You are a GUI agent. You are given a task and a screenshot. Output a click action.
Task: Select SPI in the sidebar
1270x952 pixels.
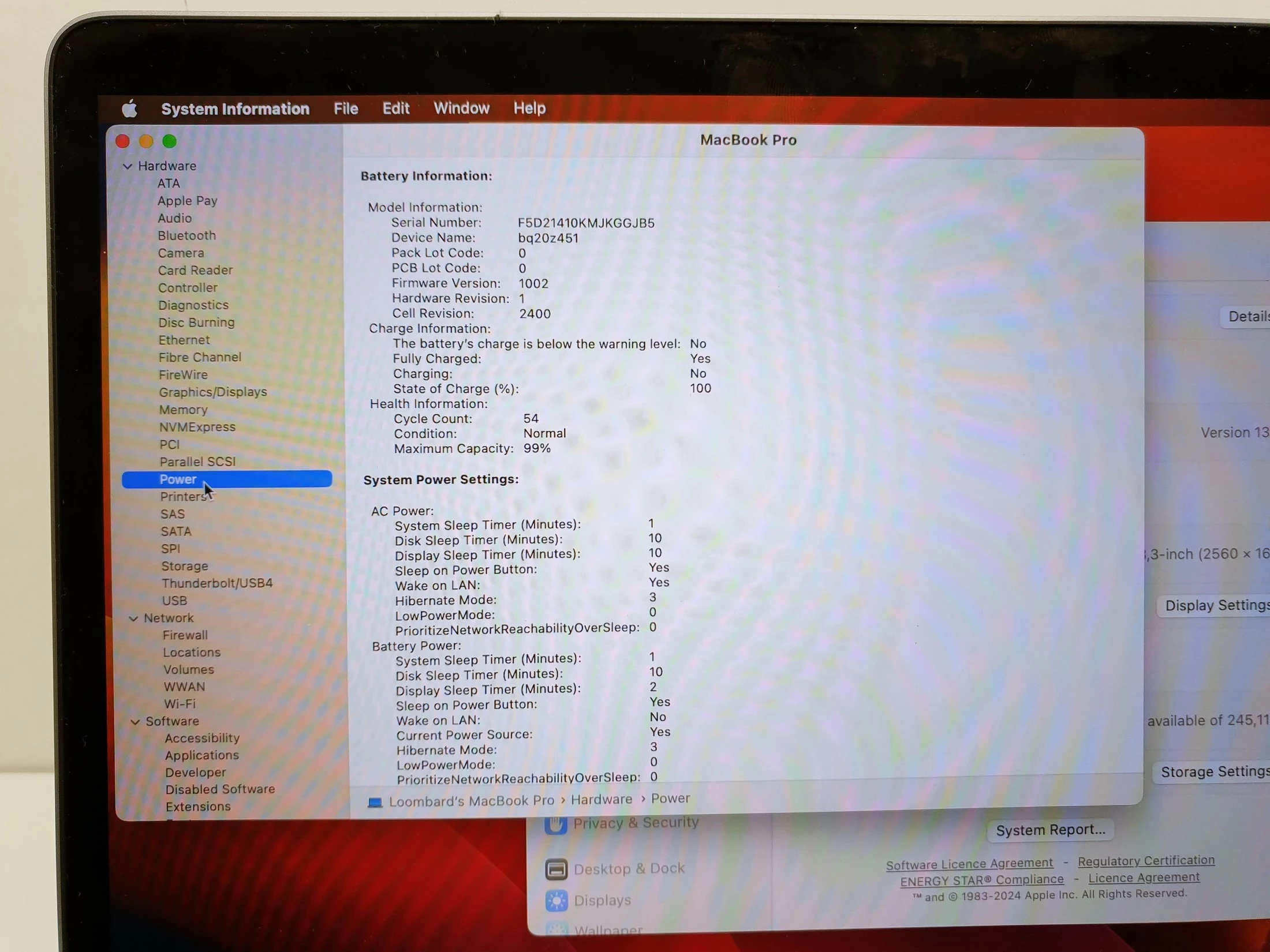tap(171, 549)
